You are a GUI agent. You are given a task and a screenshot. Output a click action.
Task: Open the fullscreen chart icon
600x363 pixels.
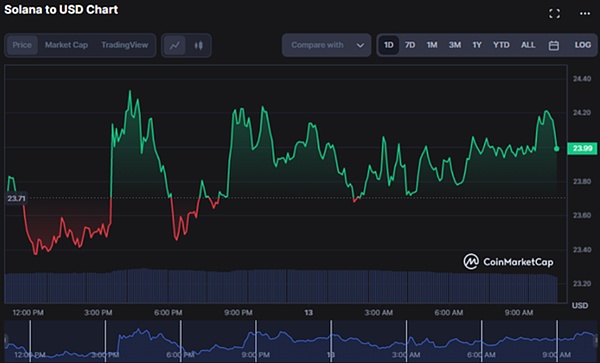(554, 14)
